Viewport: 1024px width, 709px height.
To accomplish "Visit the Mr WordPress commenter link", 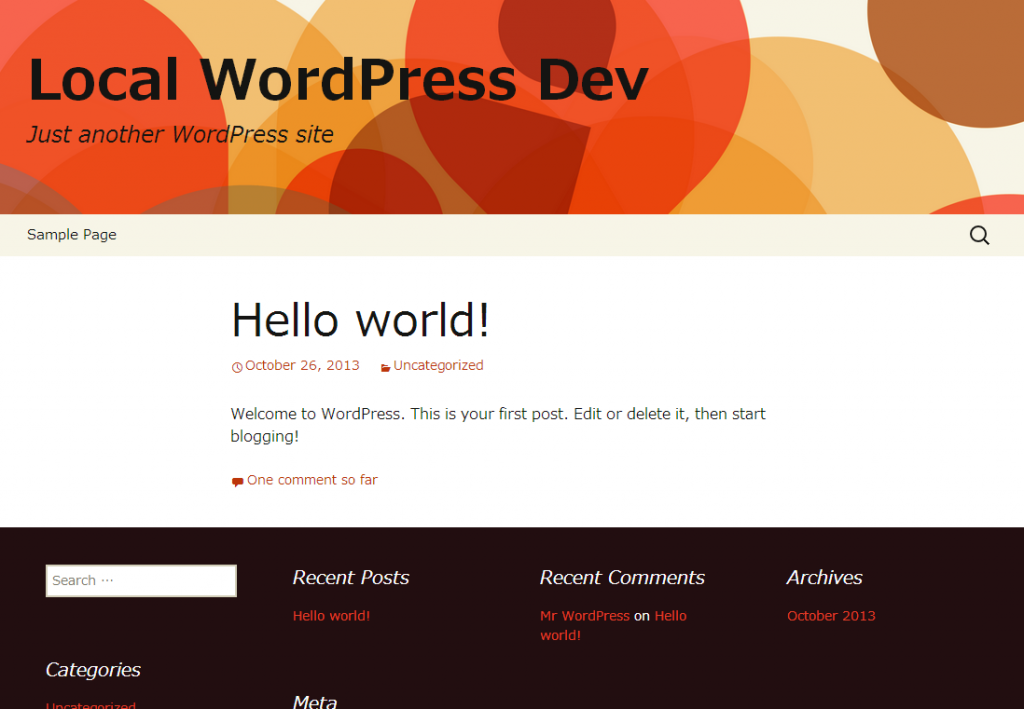I will (x=585, y=616).
